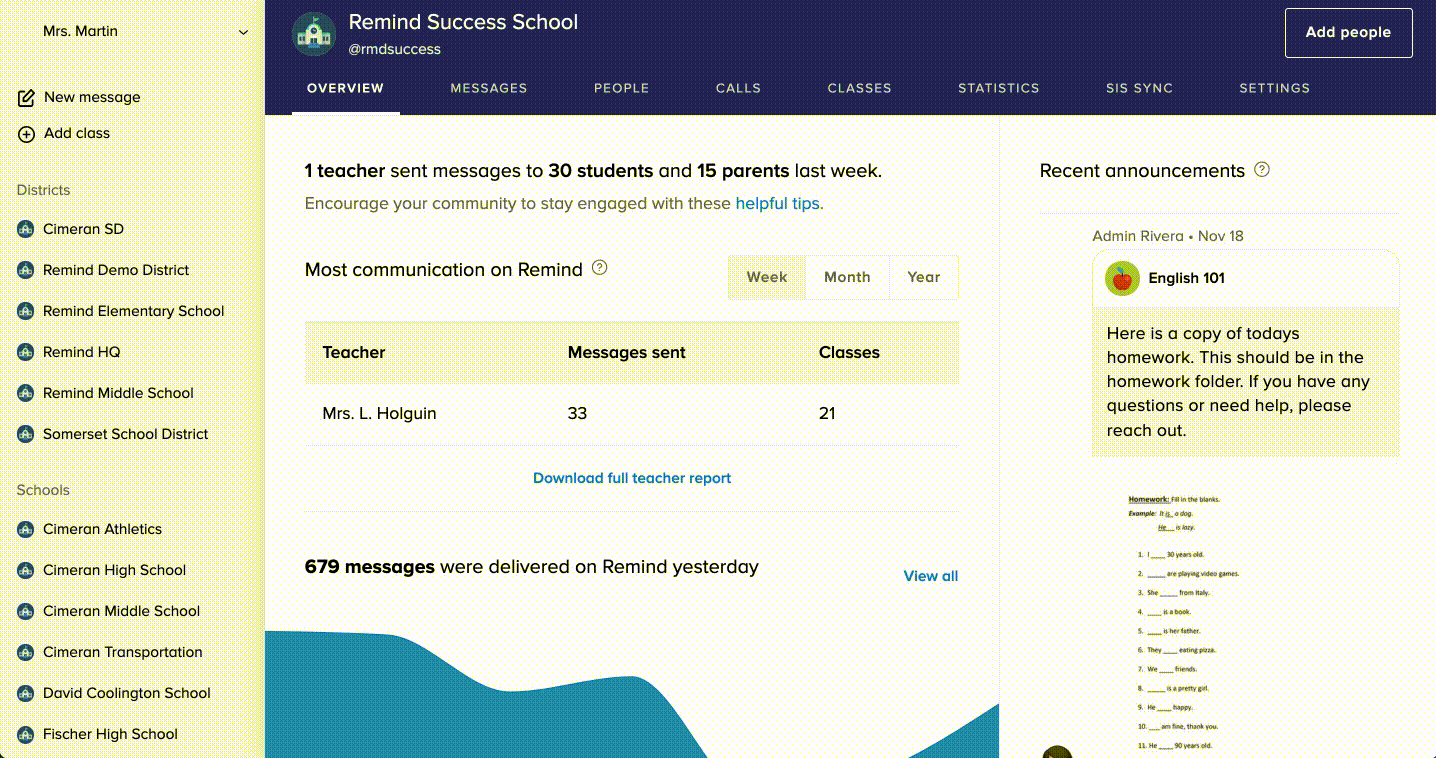Click help icon beside Most communication on Remind

pos(600,268)
